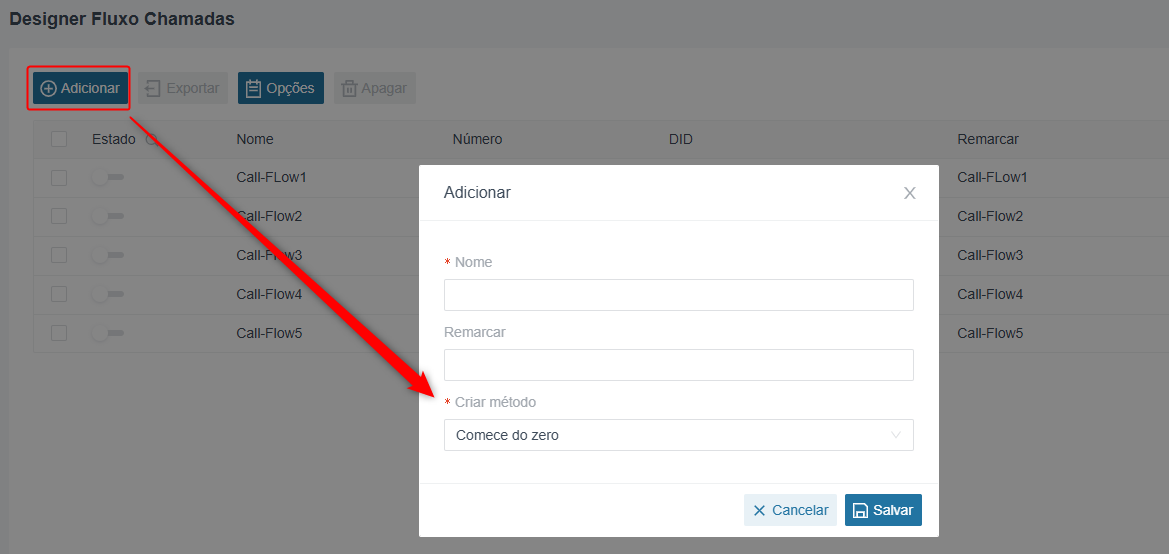Image resolution: width=1169 pixels, height=554 pixels.
Task: Toggle the Estado switch for Call-Flow5
Action: (x=107, y=333)
